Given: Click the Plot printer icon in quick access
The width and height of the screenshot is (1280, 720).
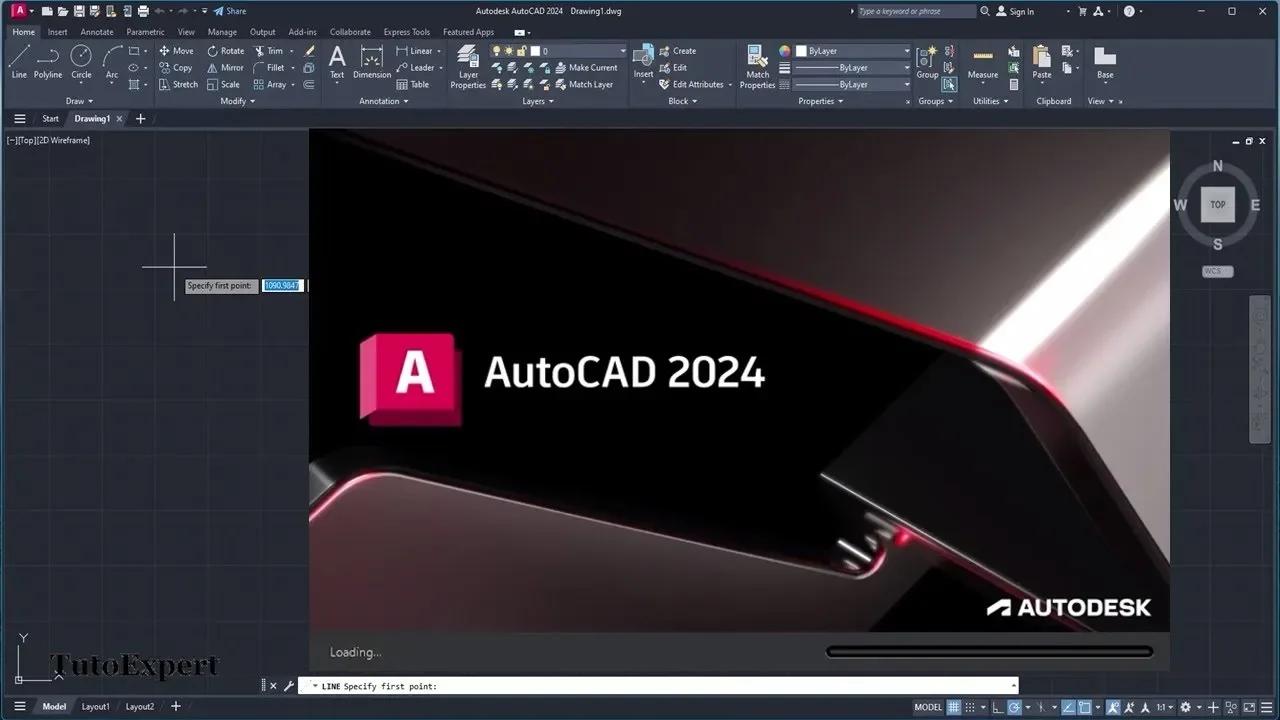Looking at the screenshot, I should 143,11.
